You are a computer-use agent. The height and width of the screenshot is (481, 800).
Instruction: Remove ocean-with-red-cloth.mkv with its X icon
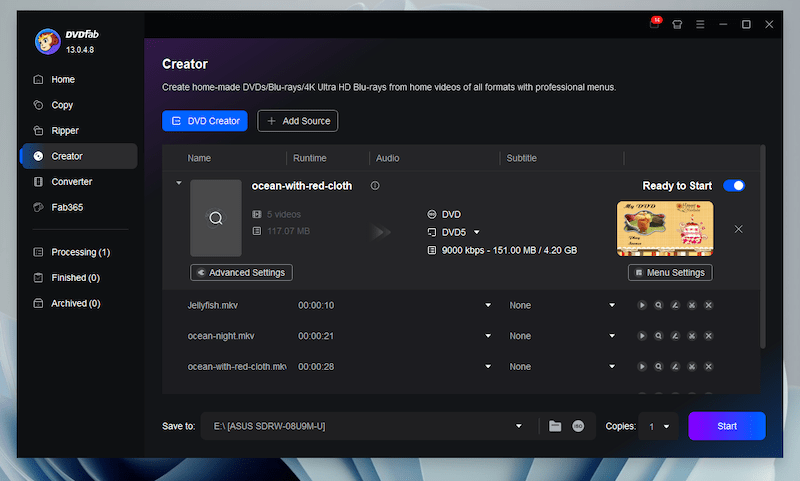[709, 367]
